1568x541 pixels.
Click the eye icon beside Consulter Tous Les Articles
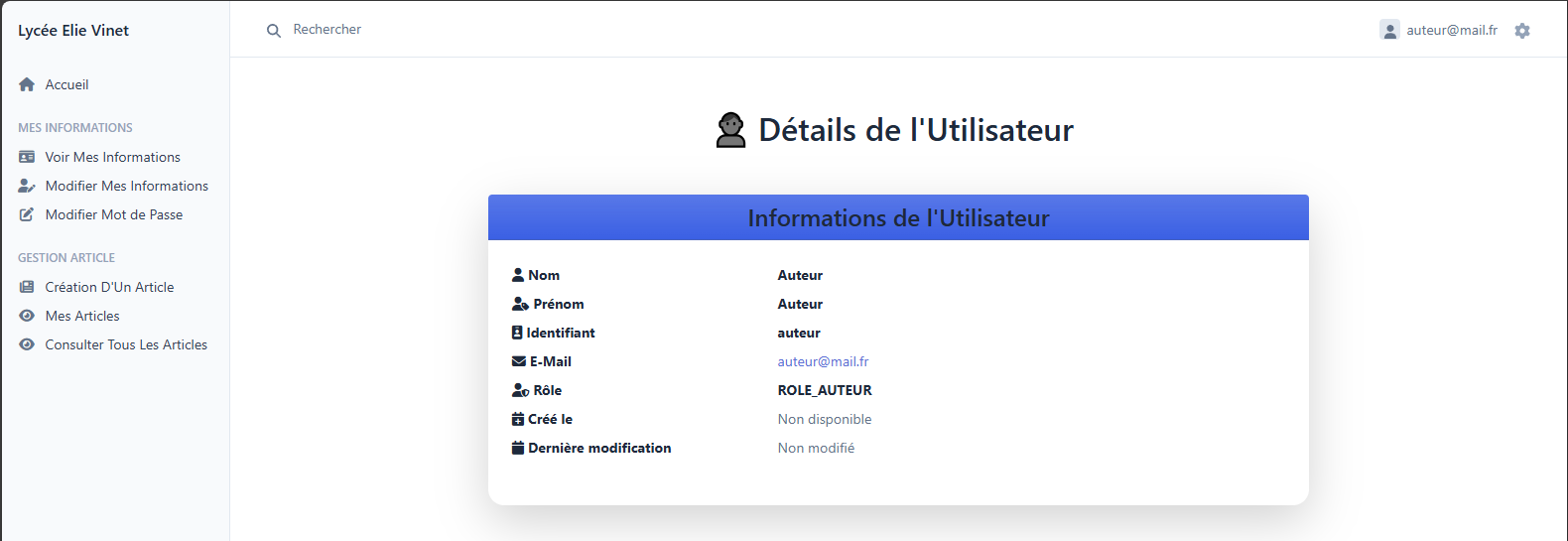coord(27,344)
